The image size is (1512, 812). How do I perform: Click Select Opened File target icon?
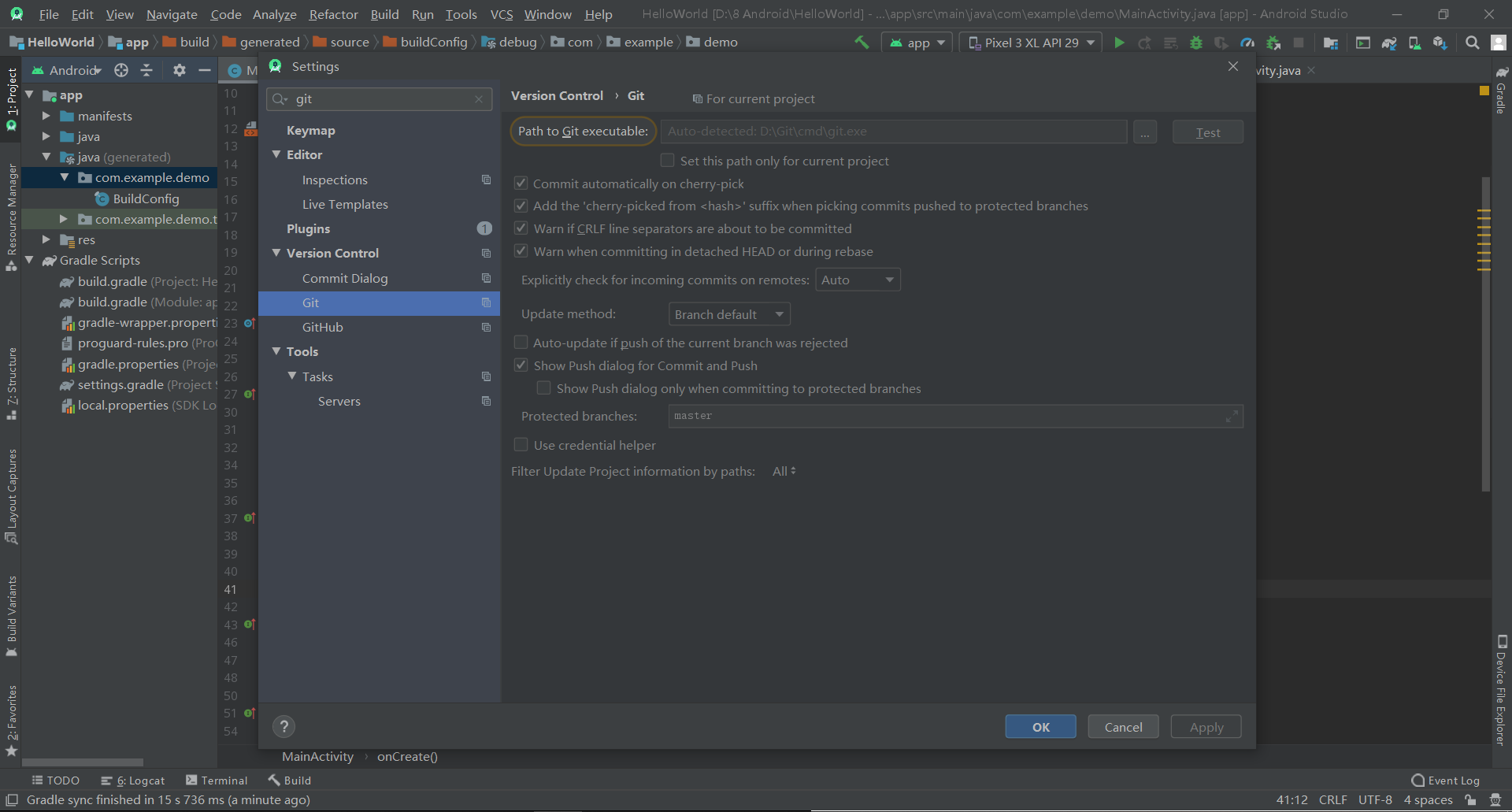click(121, 70)
